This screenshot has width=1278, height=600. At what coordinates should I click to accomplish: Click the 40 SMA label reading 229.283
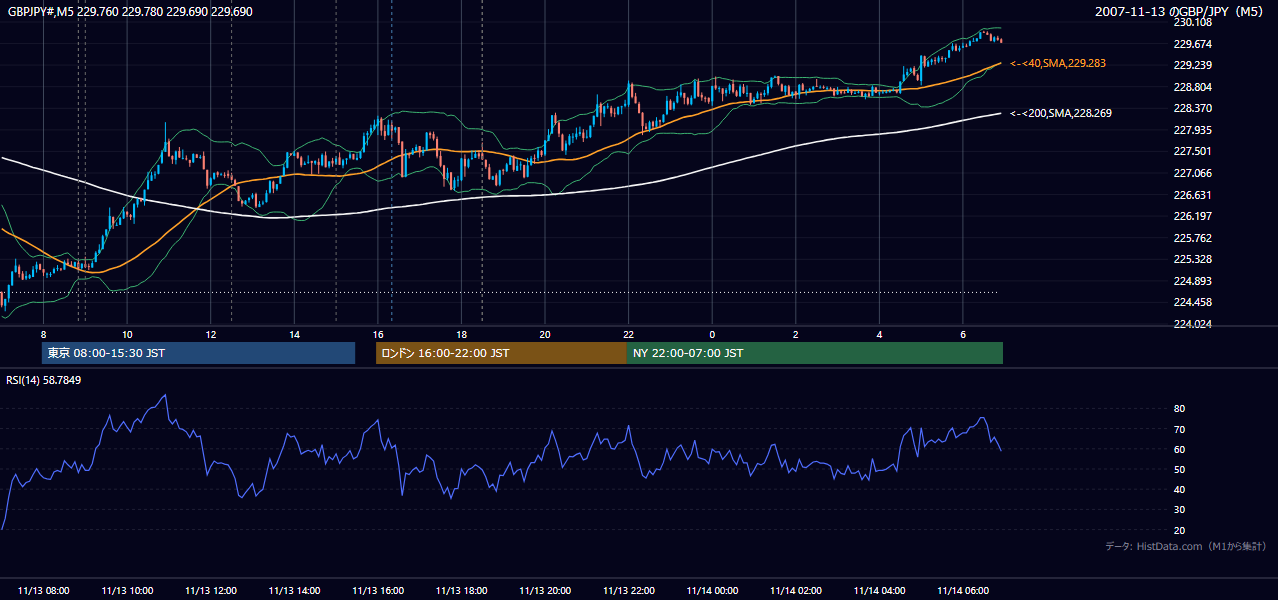pos(1057,63)
